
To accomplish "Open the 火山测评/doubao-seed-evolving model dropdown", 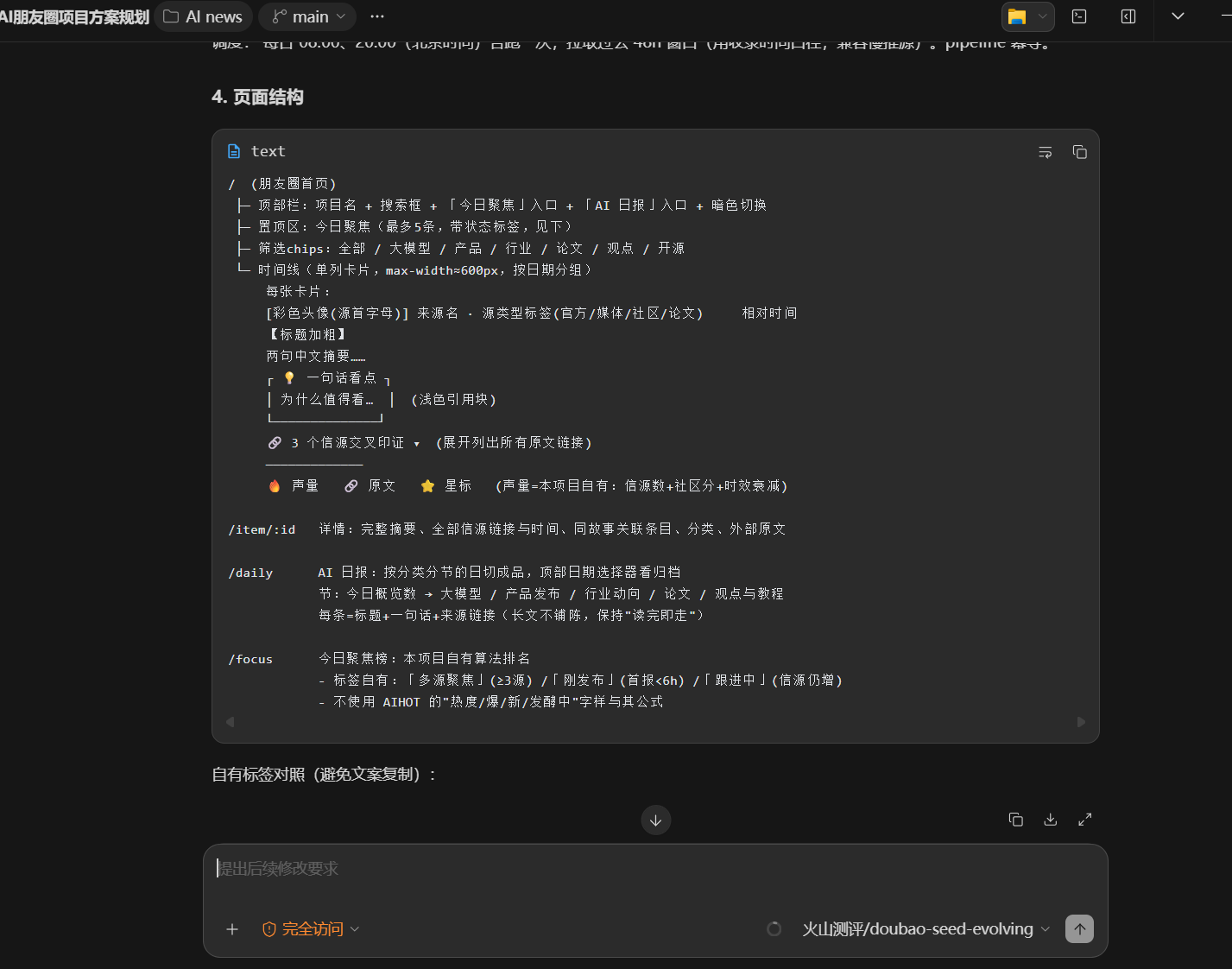I will 926,929.
